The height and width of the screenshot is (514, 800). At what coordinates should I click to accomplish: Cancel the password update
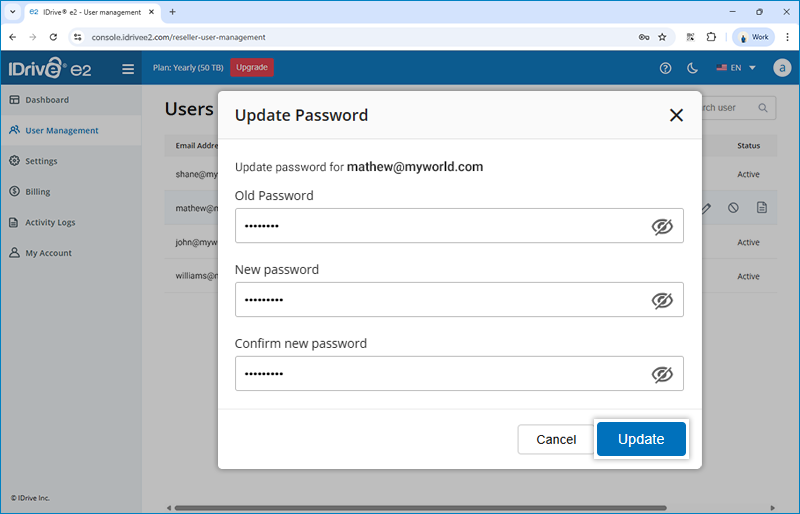556,439
